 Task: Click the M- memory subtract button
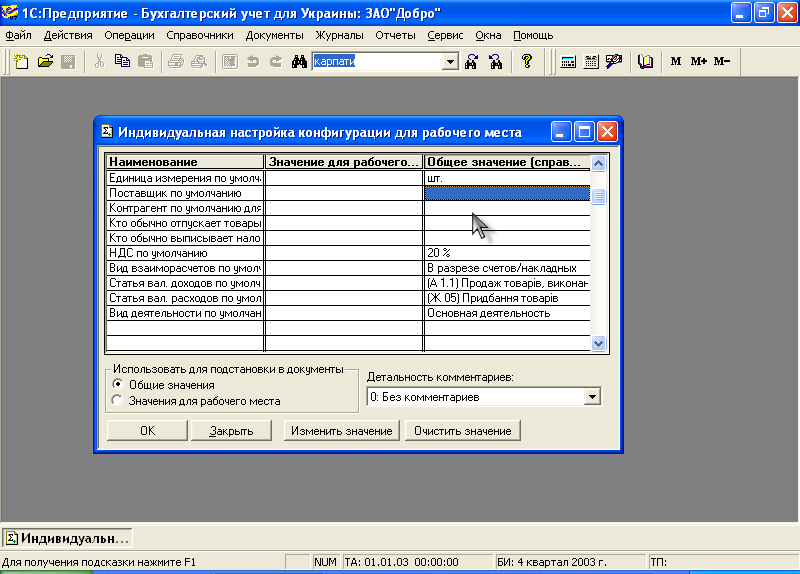[x=721, y=61]
